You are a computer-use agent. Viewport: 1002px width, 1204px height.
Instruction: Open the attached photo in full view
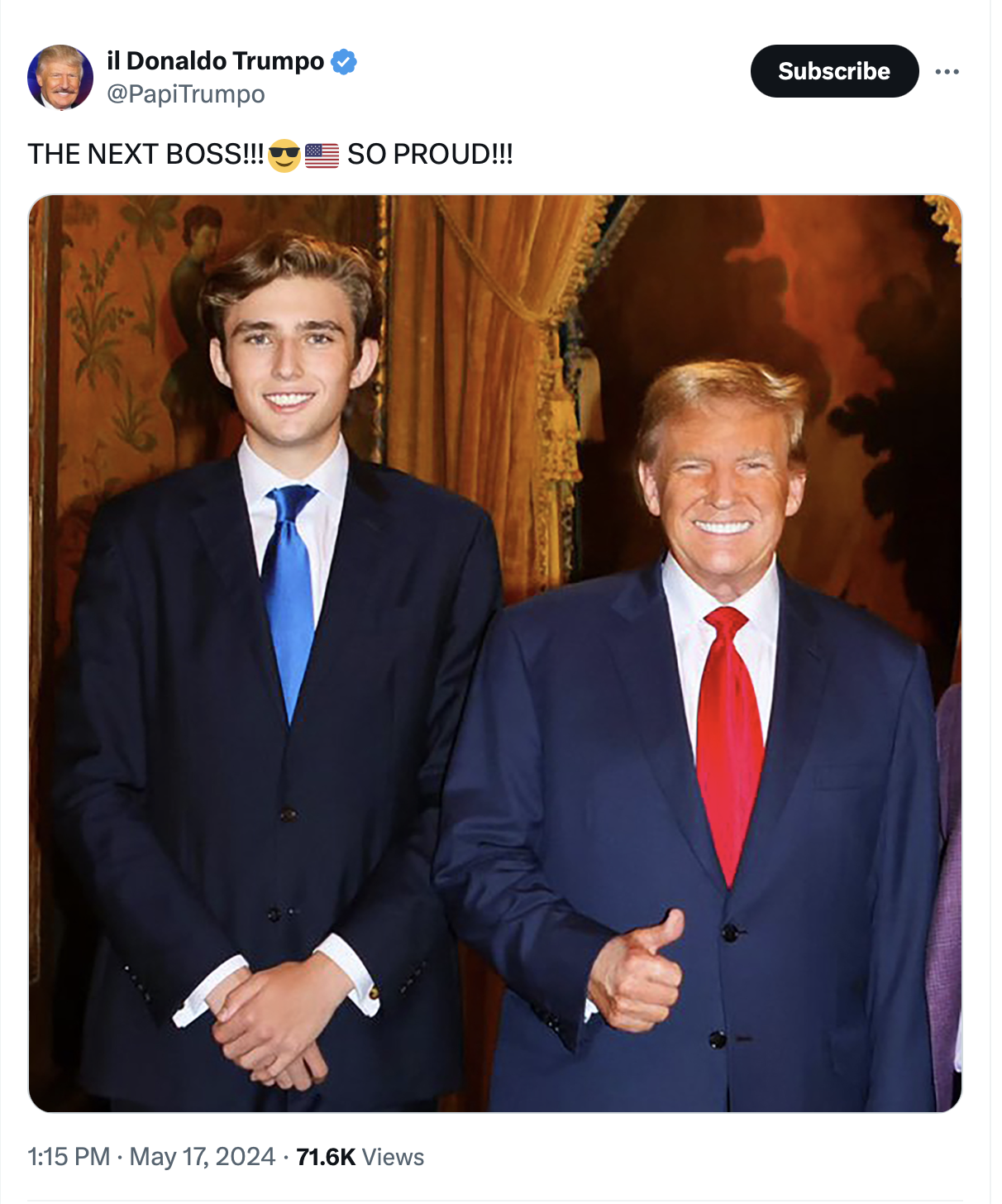point(495,653)
